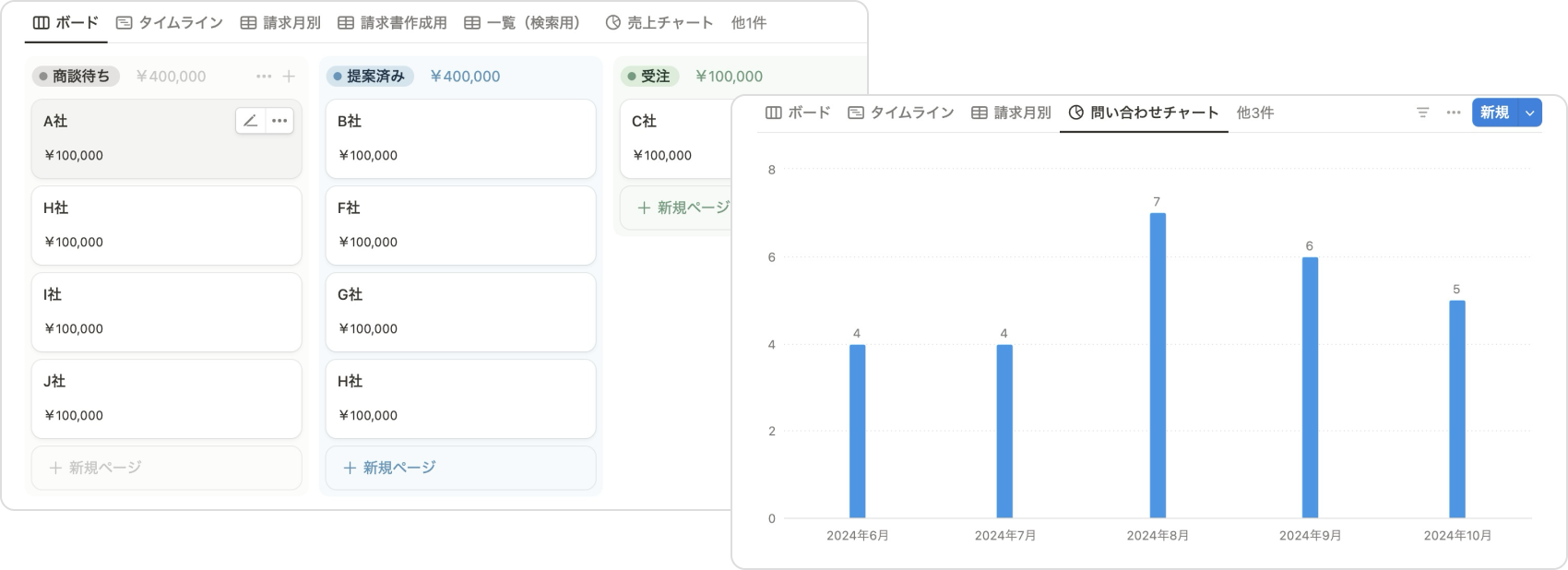The image size is (1568, 570).
Task: Open the three-dot menu beside 新規 button
Action: [1454, 113]
